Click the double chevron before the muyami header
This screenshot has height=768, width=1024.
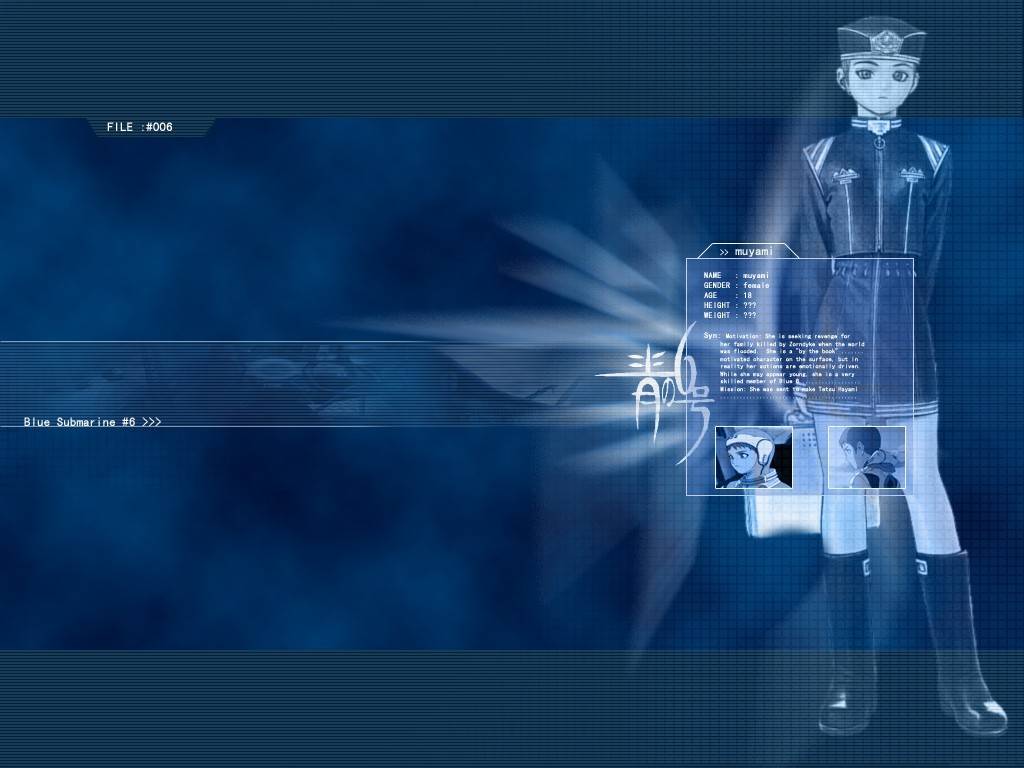point(724,252)
